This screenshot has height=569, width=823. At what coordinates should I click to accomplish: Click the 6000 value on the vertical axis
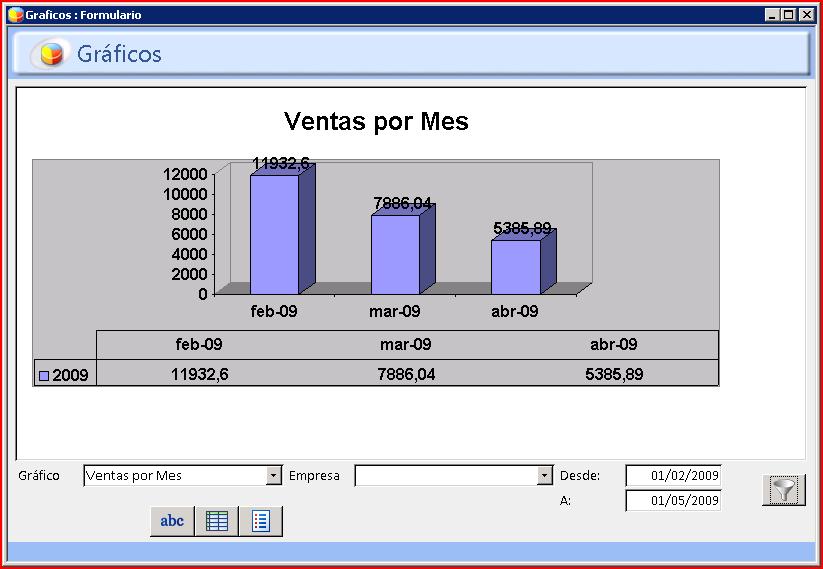[189, 234]
